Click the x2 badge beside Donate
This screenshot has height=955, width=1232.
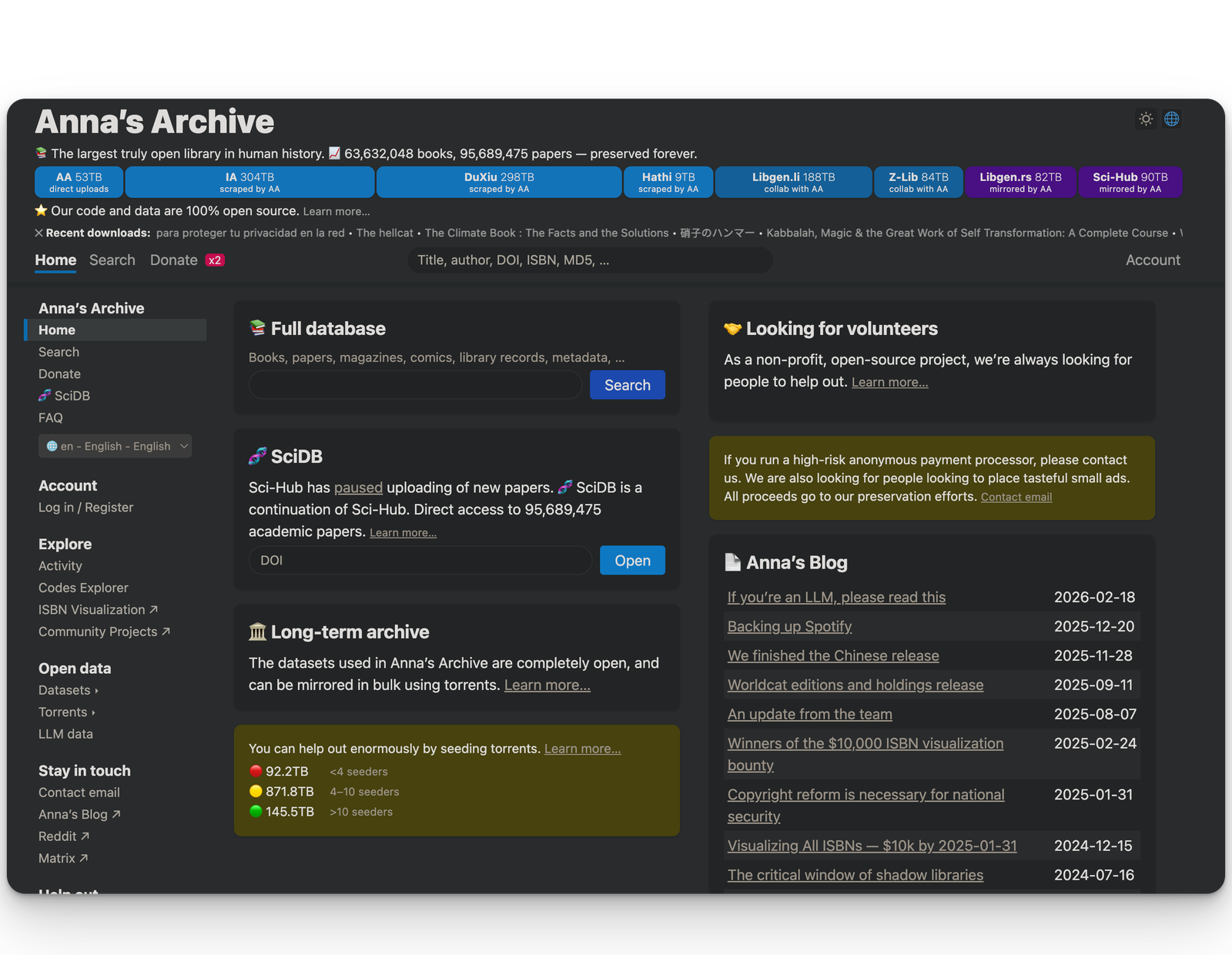(215, 260)
